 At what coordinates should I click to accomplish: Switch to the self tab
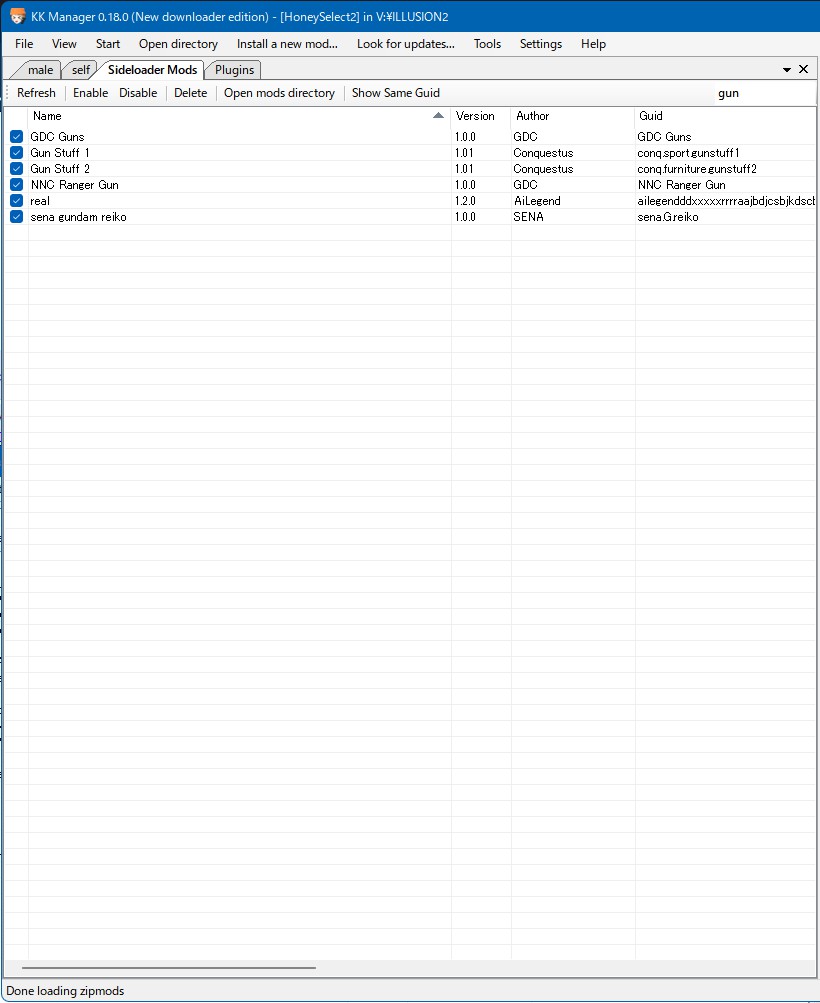[81, 70]
